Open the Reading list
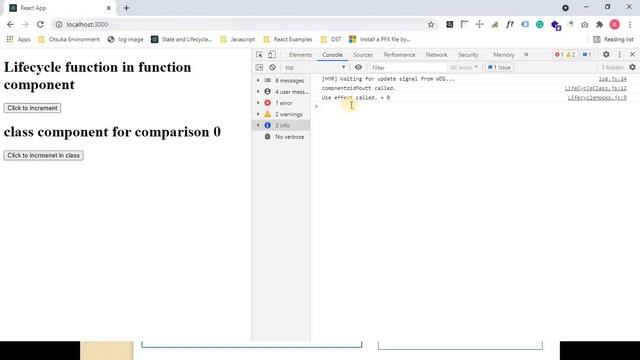Image resolution: width=640 pixels, height=360 pixels. (x=613, y=39)
